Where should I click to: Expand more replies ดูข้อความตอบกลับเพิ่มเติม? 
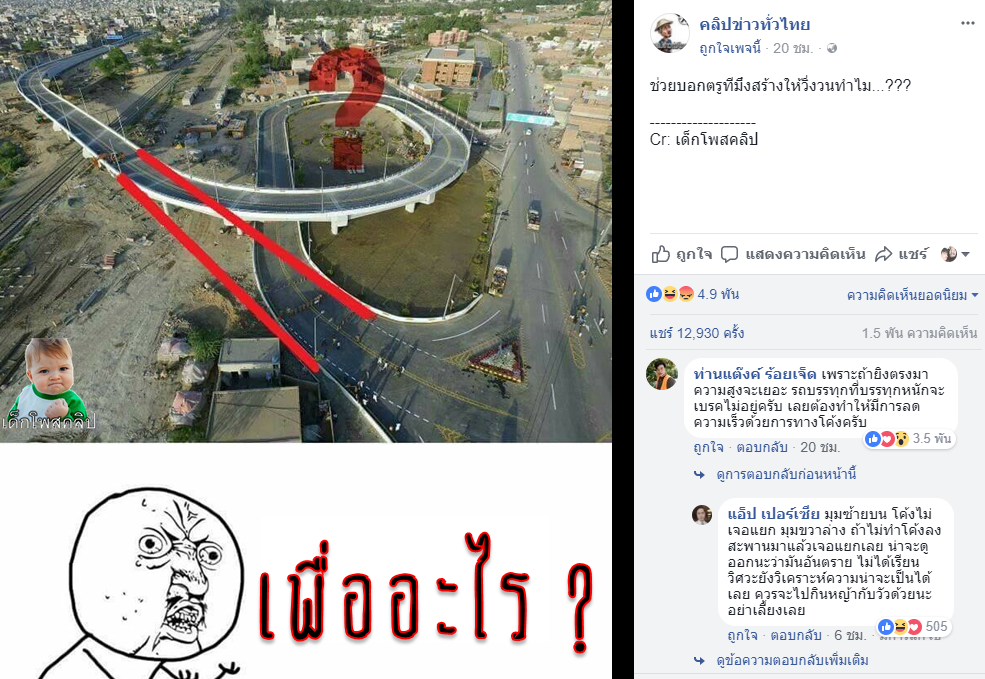pyautogui.click(x=792, y=660)
